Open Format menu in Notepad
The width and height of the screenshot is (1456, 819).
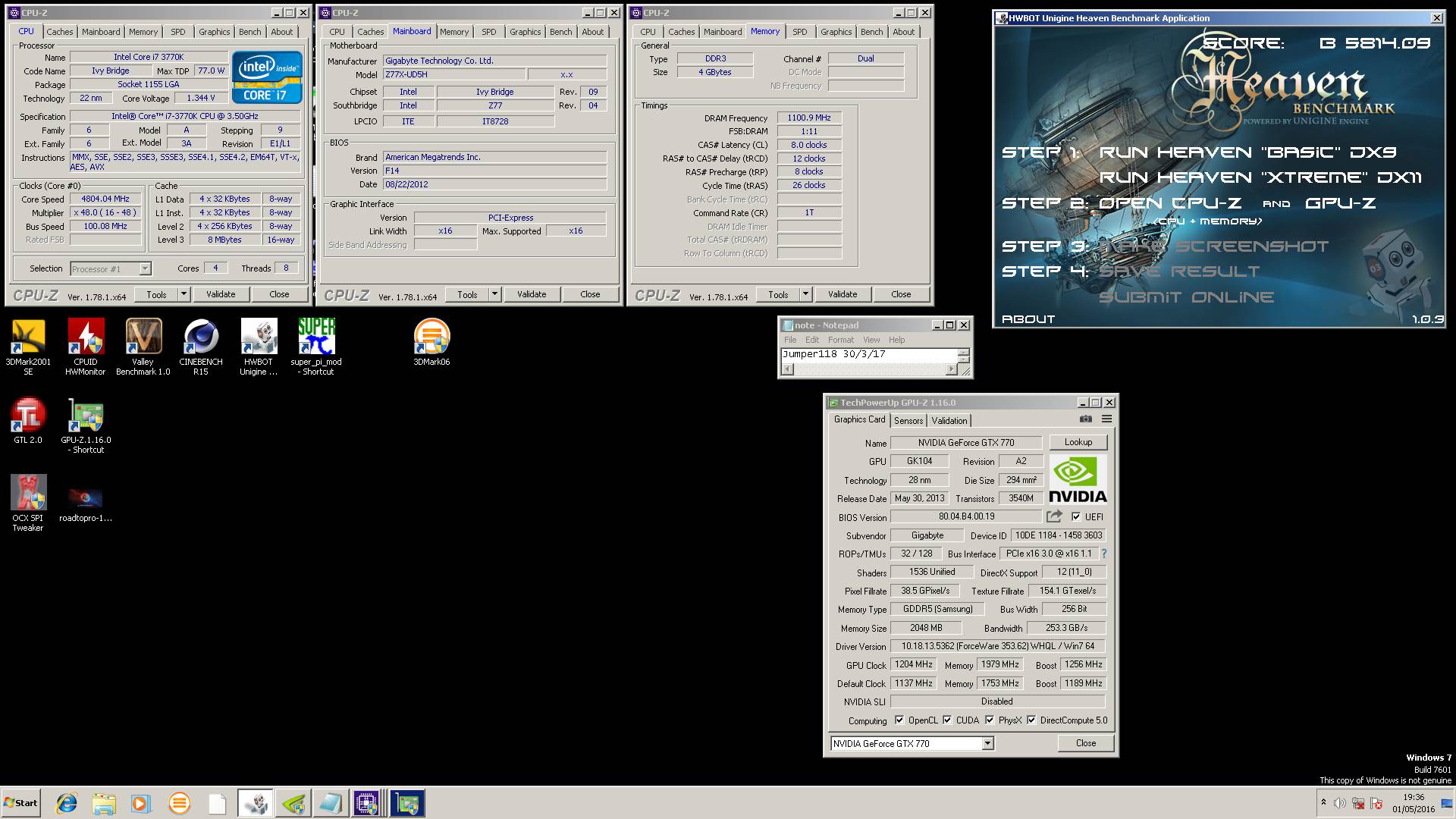[840, 340]
